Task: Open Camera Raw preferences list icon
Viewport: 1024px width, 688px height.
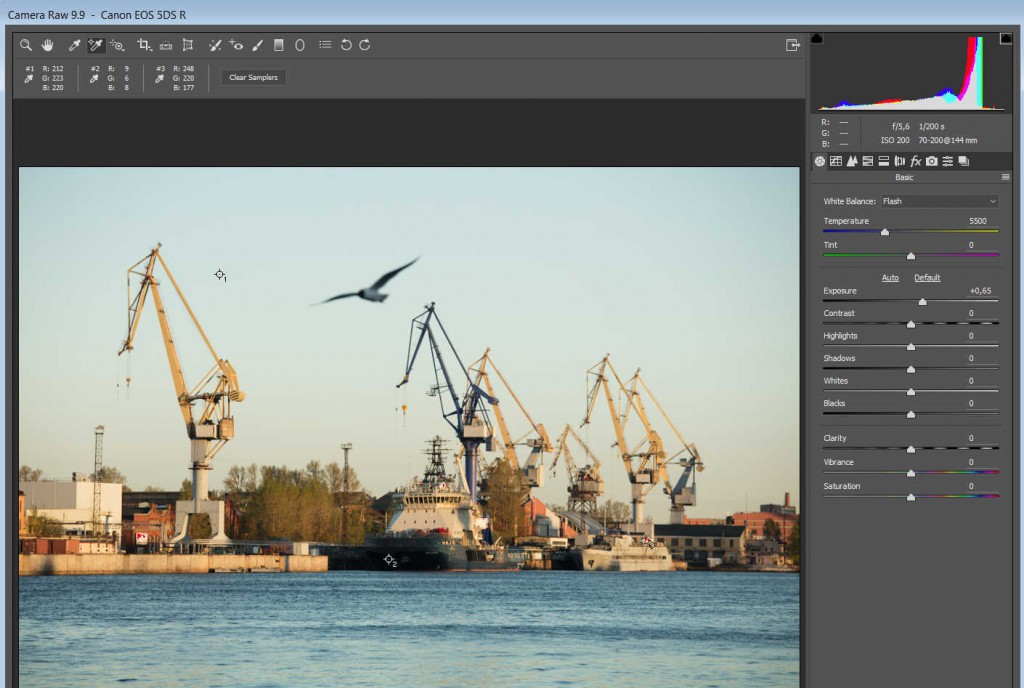Action: (325, 45)
